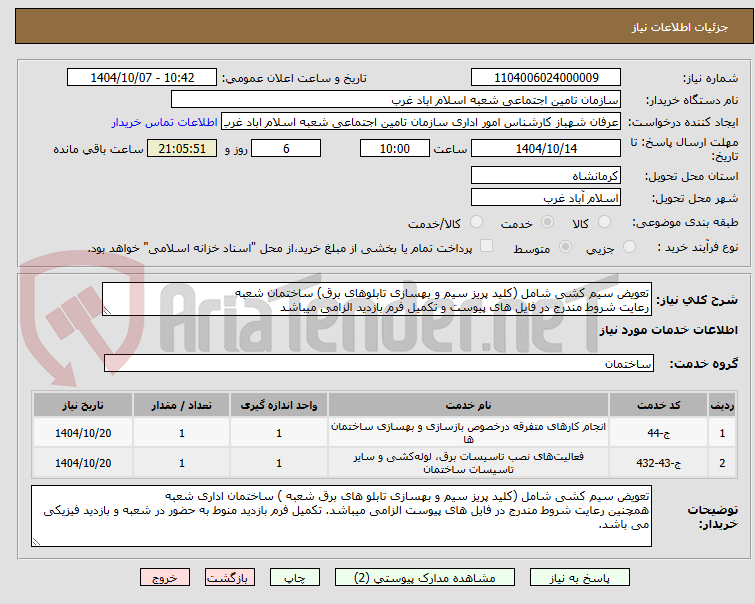Select the کالا/خدمت radio option
Screen dimensions: 755x604
click(x=476, y=222)
